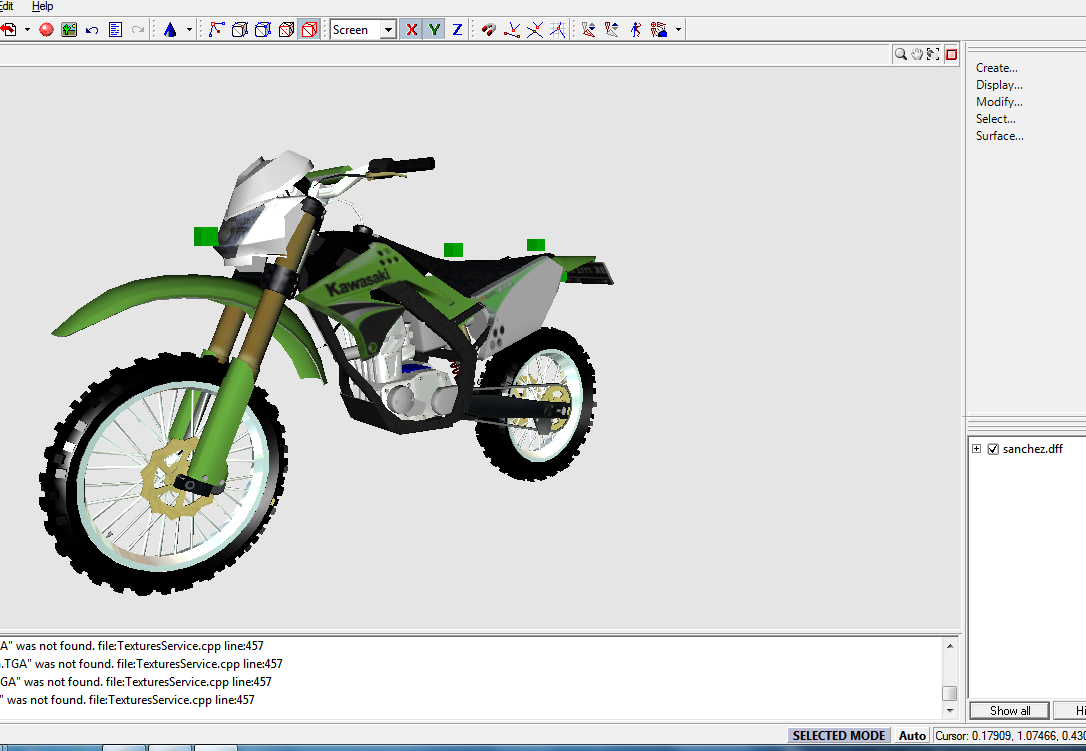This screenshot has width=1086, height=751.
Task: Click the green dummy node near headlight
Action: pos(206,236)
